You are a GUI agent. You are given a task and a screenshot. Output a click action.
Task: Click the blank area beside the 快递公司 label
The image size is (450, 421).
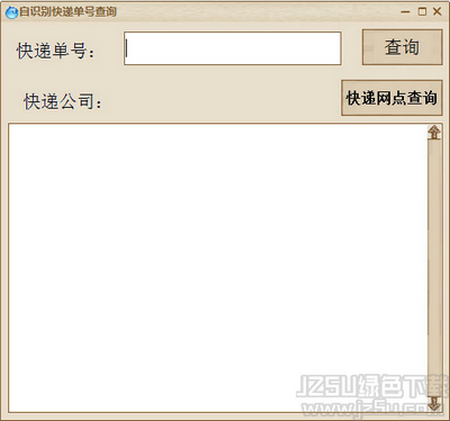(x=220, y=101)
